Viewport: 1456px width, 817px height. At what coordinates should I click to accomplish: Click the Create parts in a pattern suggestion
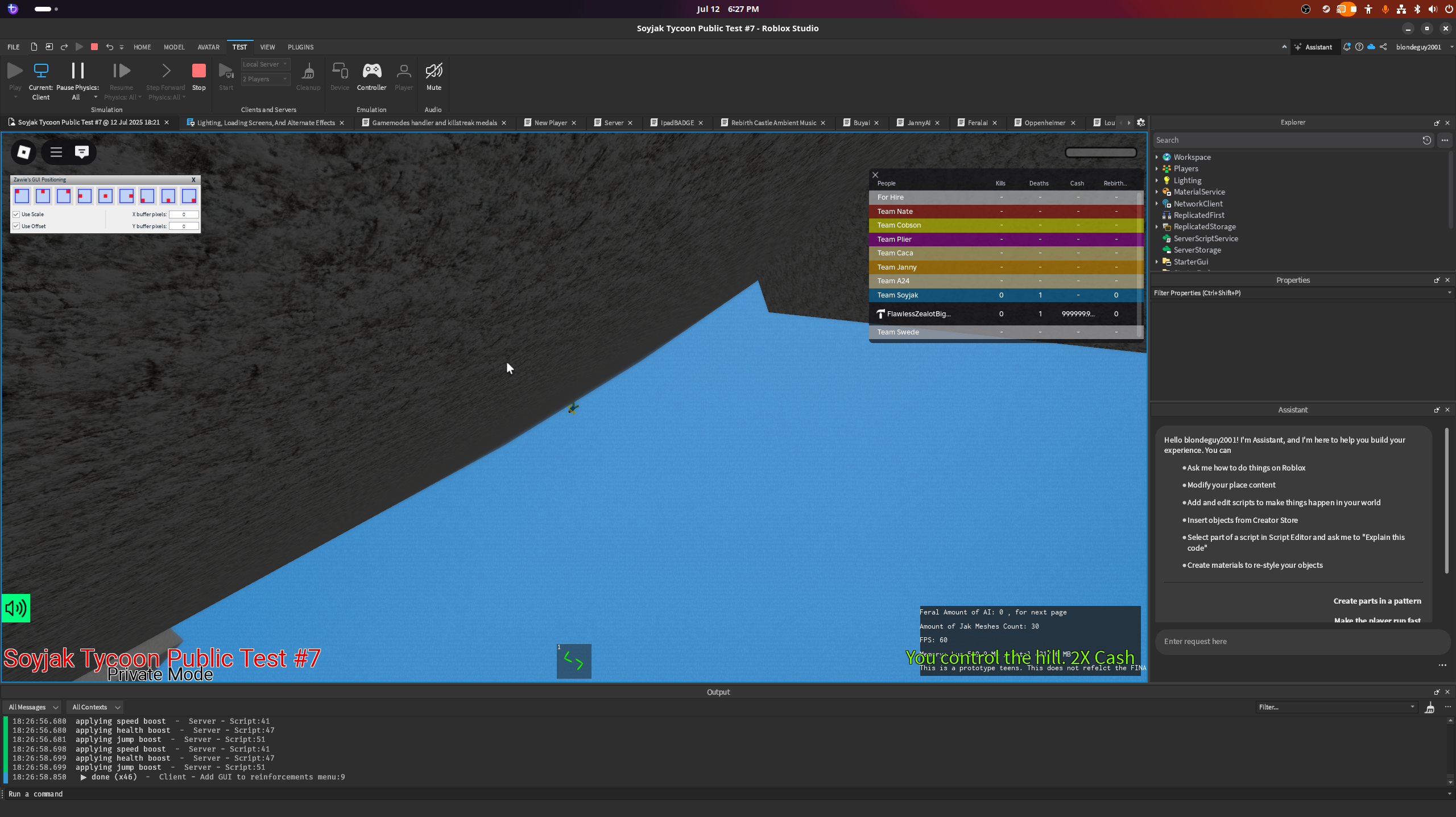coord(1377,601)
